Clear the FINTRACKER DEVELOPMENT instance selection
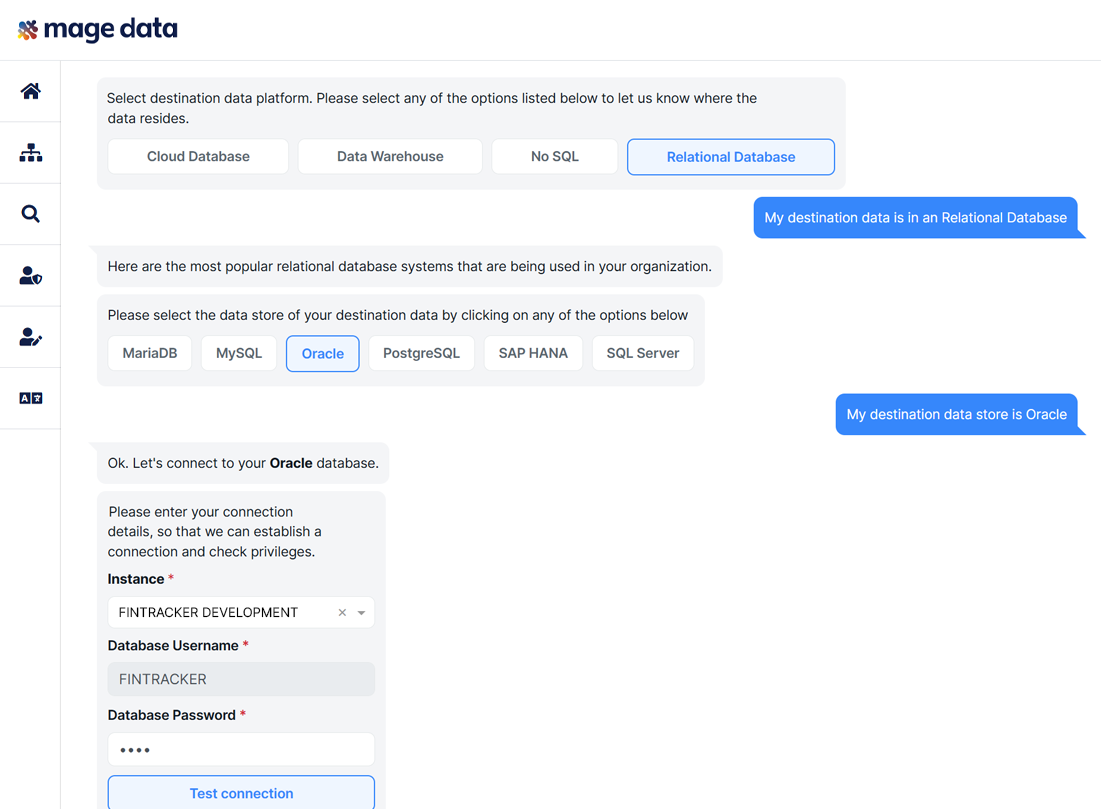 tap(342, 613)
